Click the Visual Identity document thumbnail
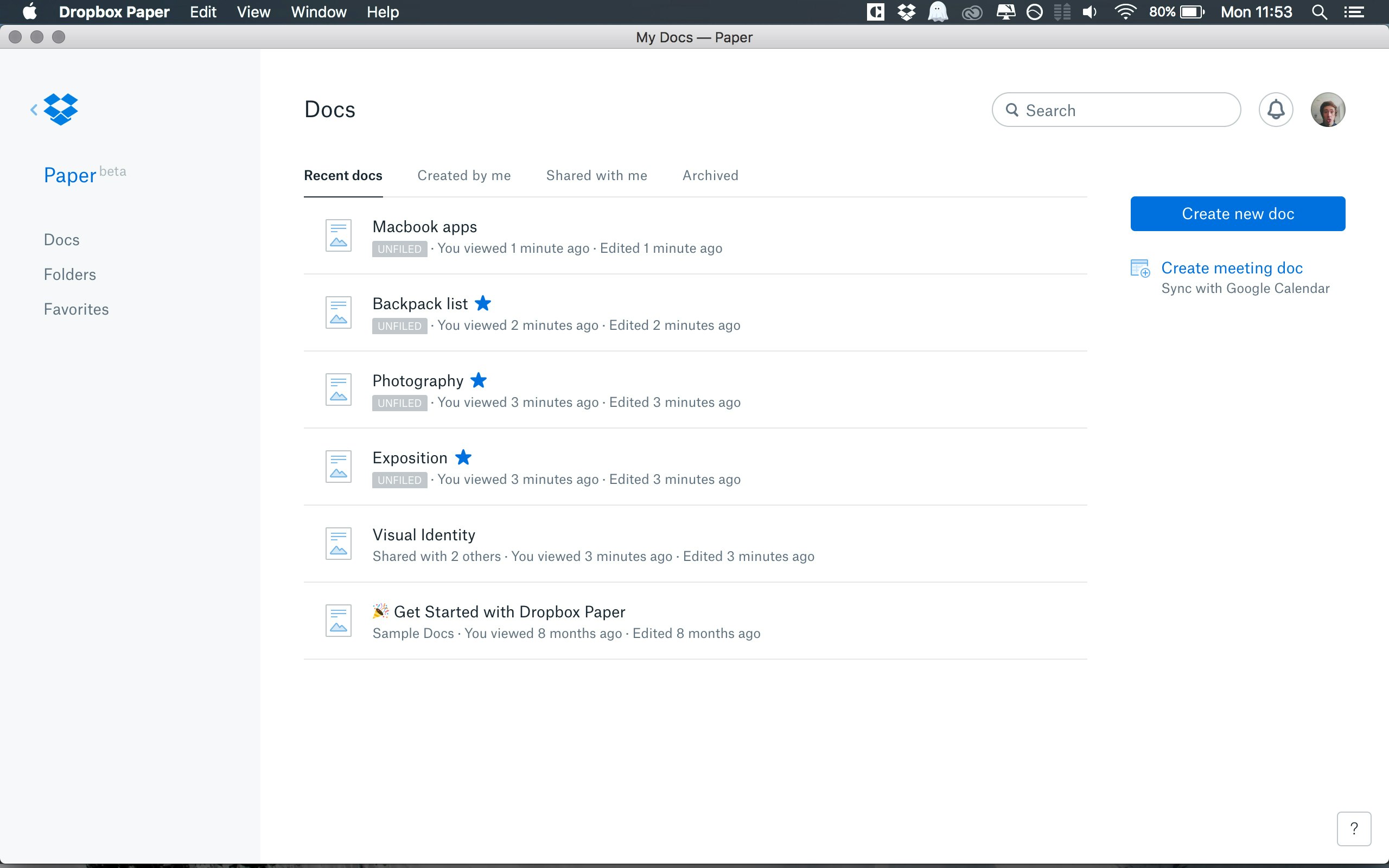Viewport: 1389px width, 868px height. (338, 542)
